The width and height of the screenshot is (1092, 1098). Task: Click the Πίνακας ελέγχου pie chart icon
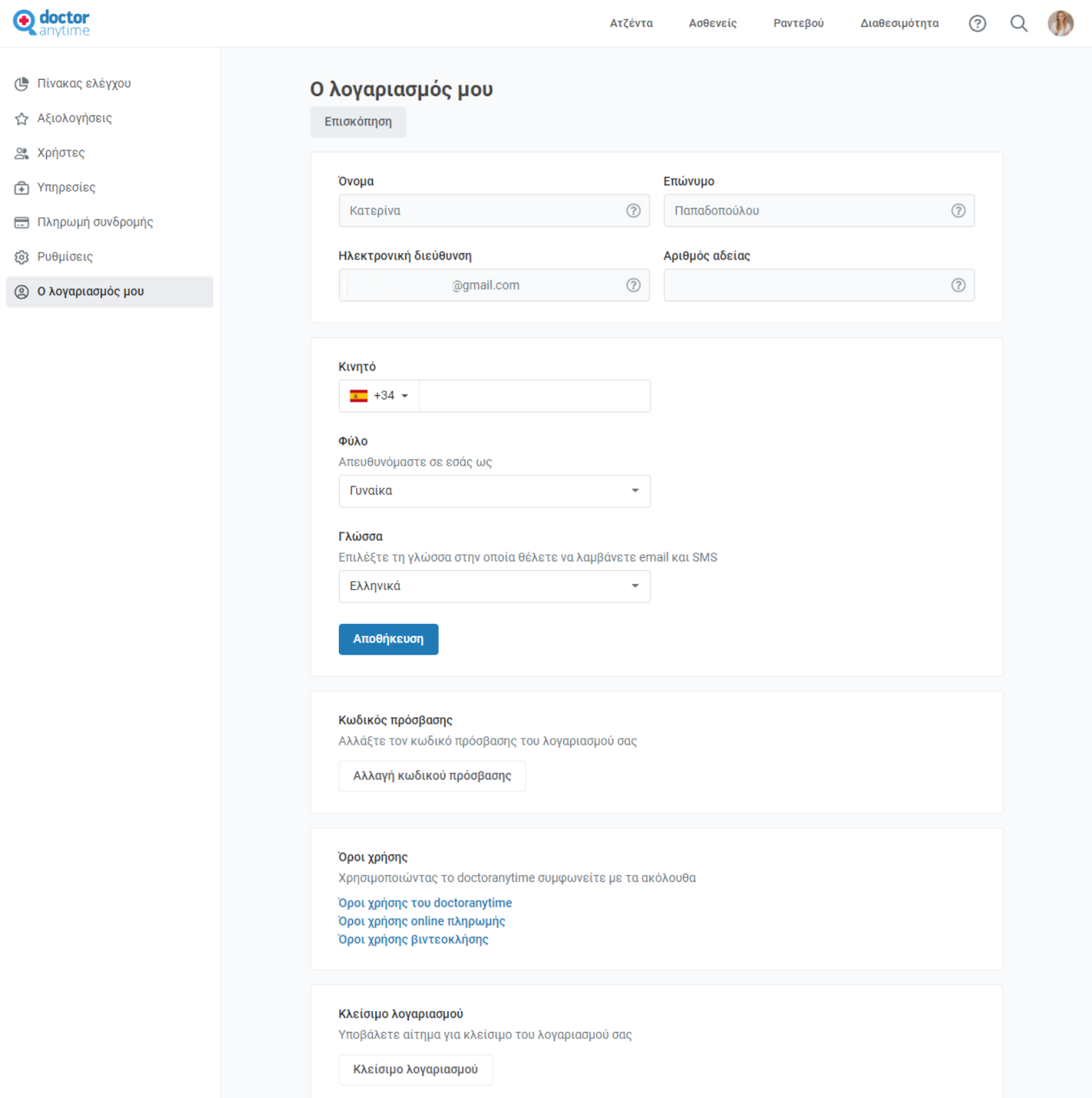[22, 84]
